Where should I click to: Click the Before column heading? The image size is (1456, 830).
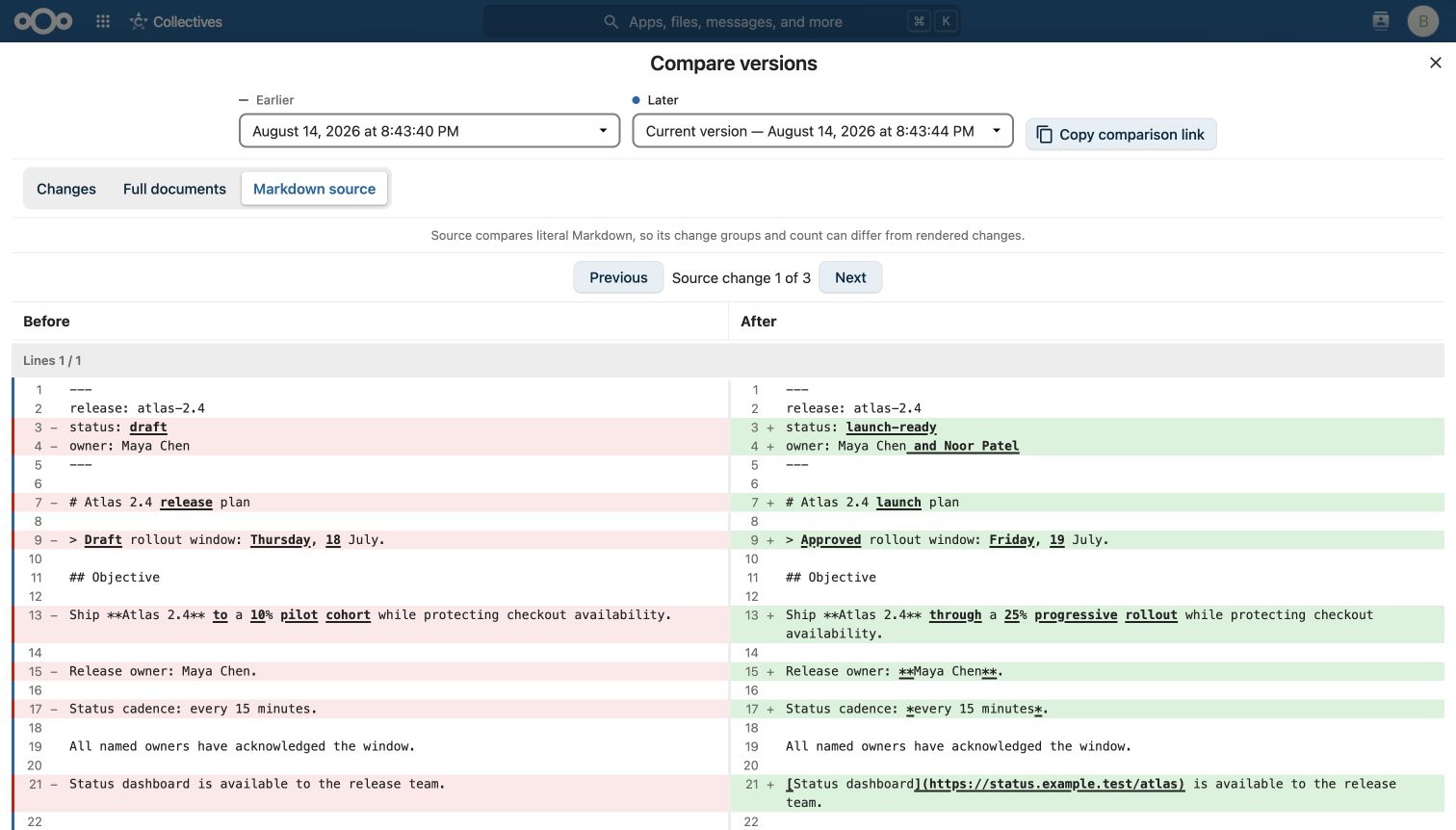(46, 322)
